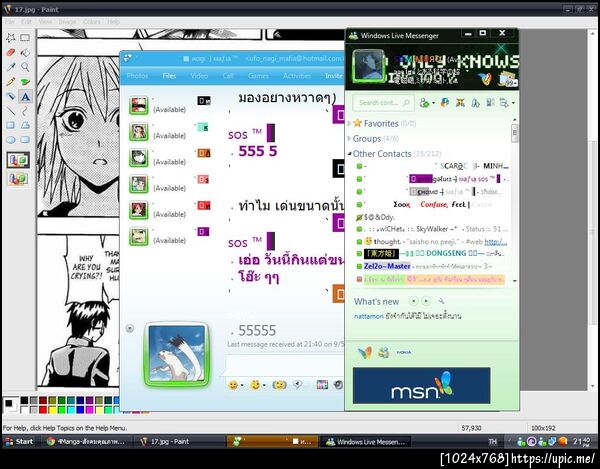Pick the red color swatch in Paint's palette
This screenshot has height=469, width=600.
(x=43, y=410)
